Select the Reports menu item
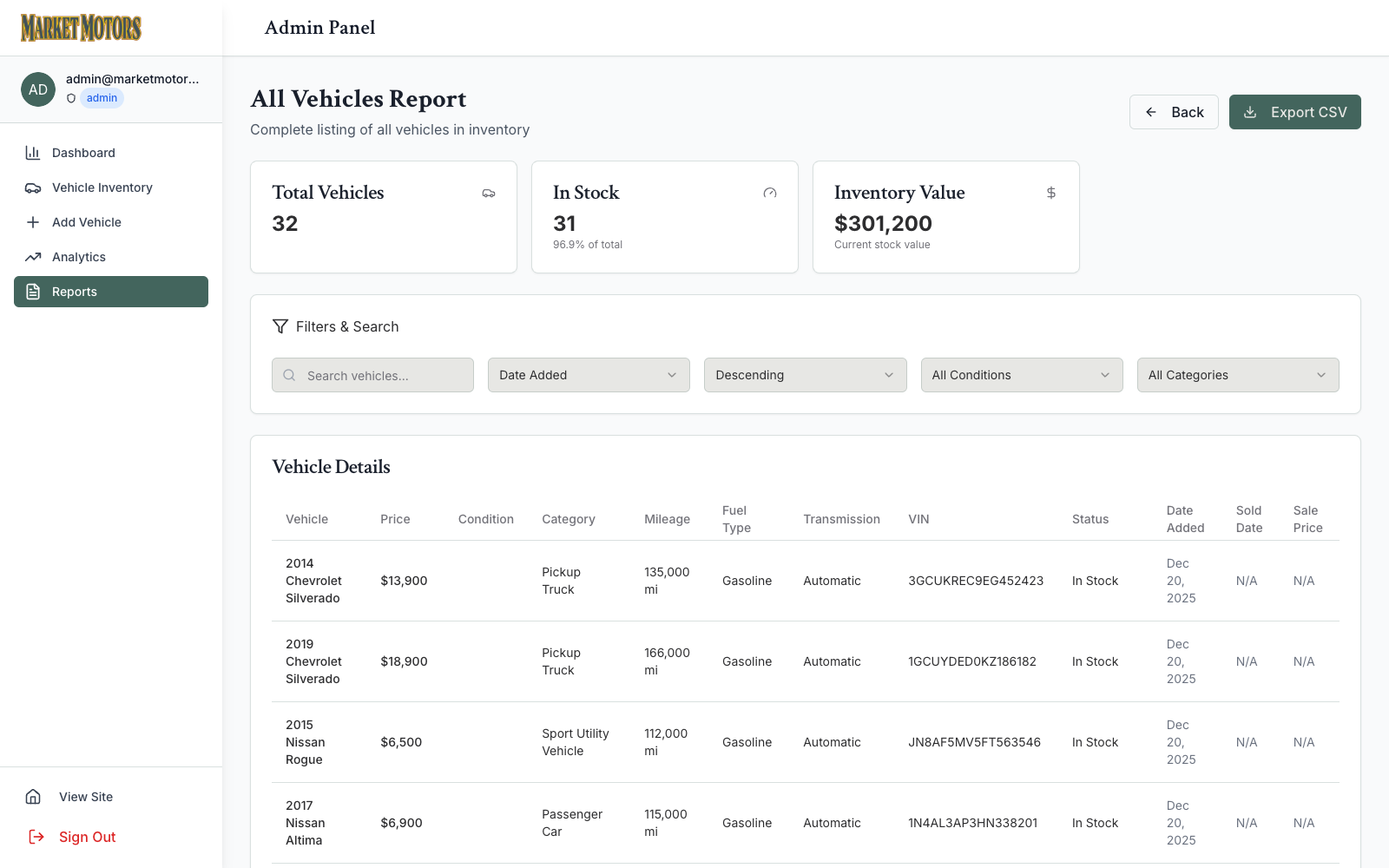This screenshot has width=1389, height=868. click(111, 292)
